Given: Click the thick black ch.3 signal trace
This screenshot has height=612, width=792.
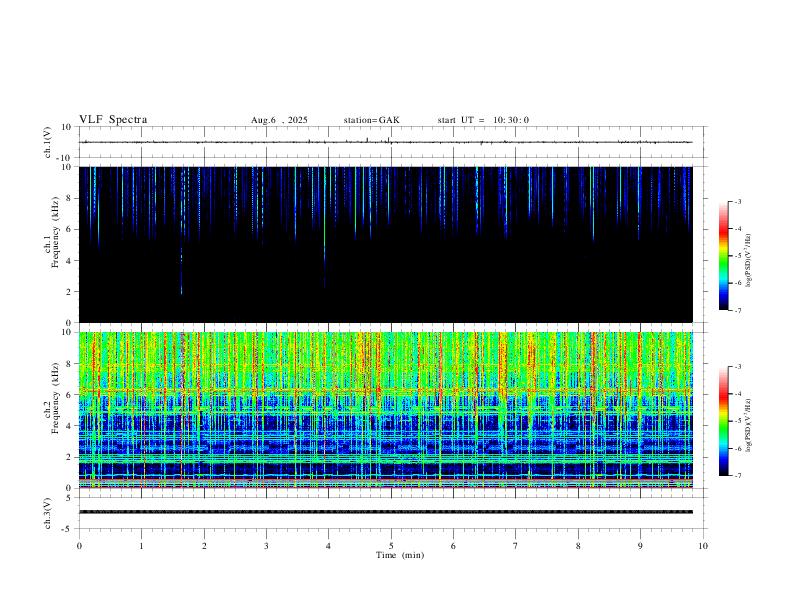Looking at the screenshot, I should (x=385, y=512).
